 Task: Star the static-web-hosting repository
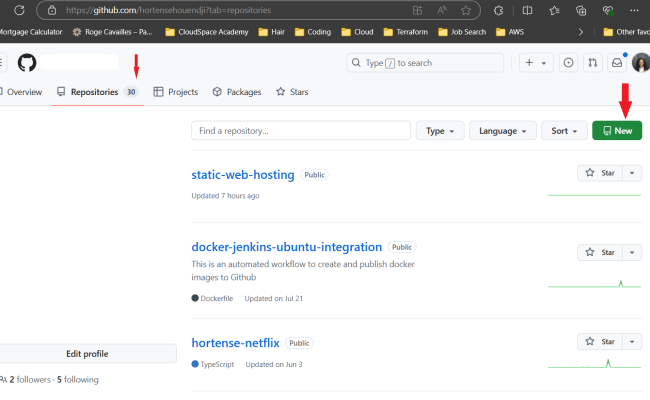[x=599, y=173]
